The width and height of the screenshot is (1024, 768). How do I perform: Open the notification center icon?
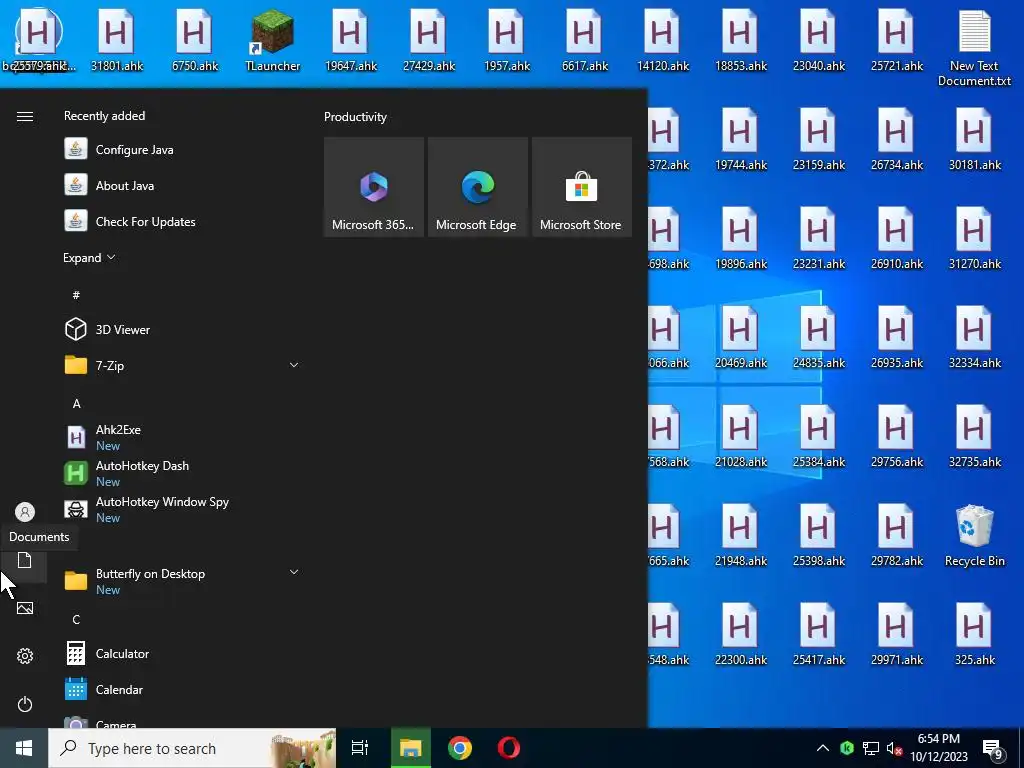[x=993, y=749]
